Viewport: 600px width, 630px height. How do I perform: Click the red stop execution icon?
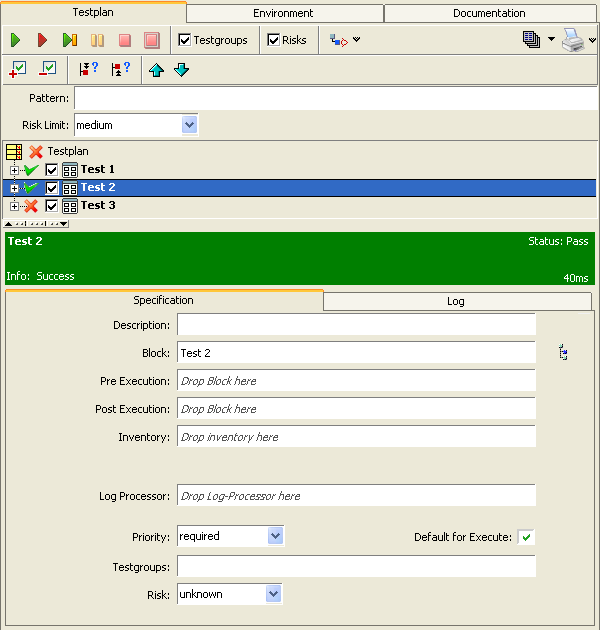(124, 40)
